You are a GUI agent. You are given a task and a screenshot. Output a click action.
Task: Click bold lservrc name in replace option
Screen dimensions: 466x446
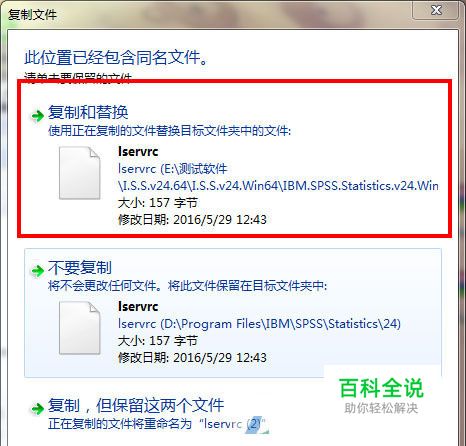[138, 151]
